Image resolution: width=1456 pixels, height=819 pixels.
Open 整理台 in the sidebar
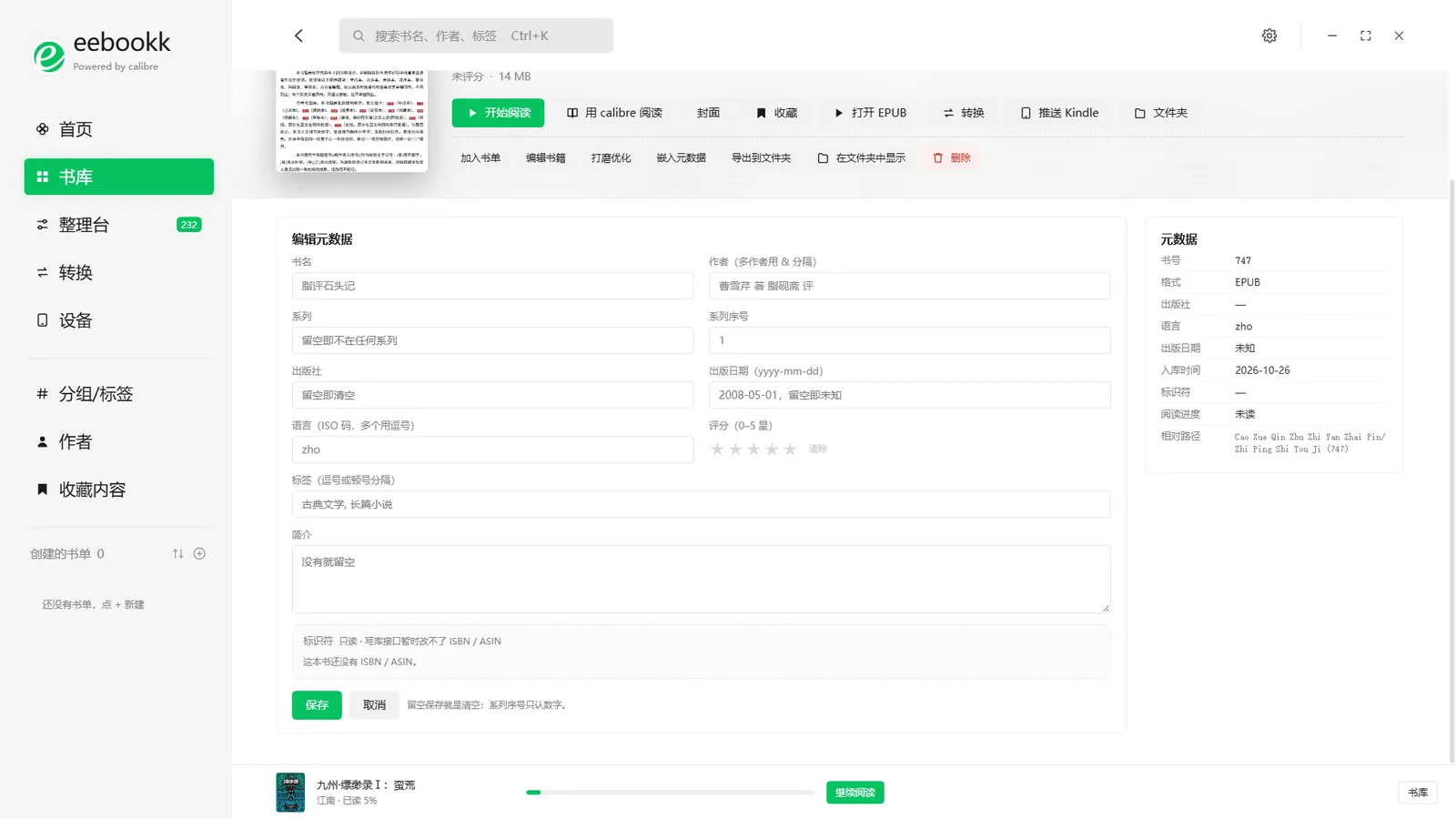coord(119,225)
